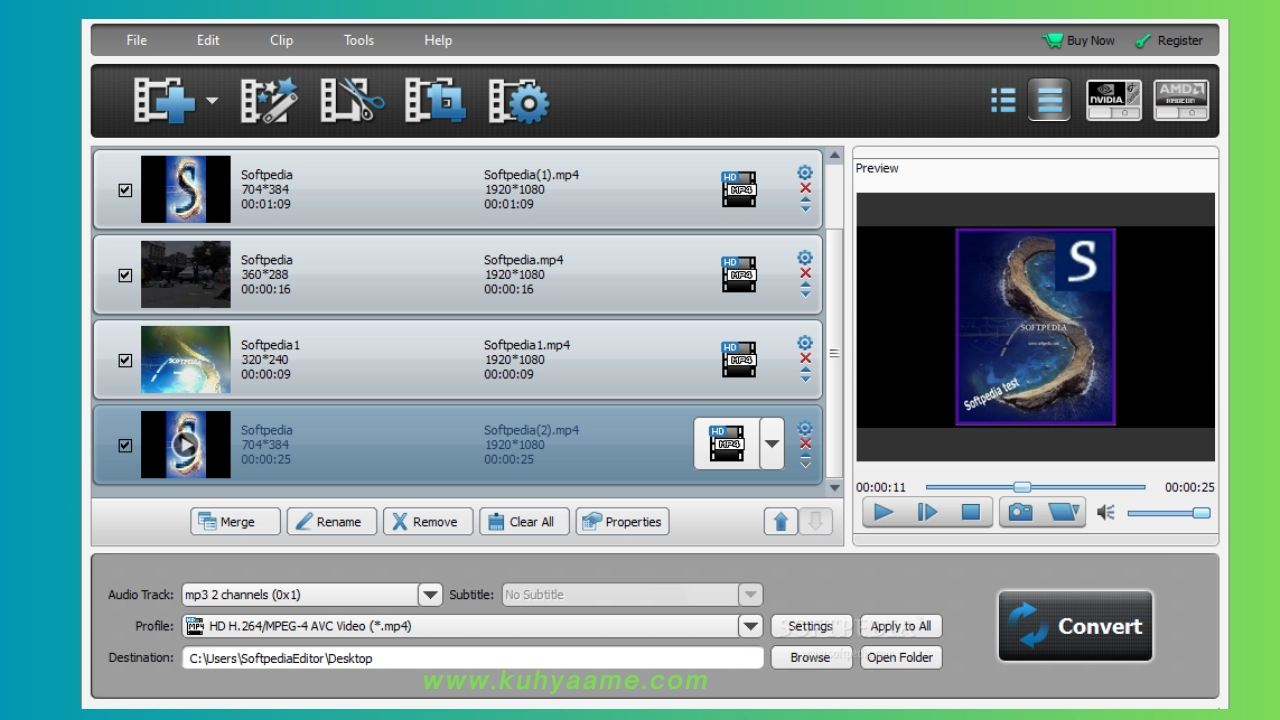Click file list scrollbar up arrow
1280x720 pixels.
coord(834,156)
